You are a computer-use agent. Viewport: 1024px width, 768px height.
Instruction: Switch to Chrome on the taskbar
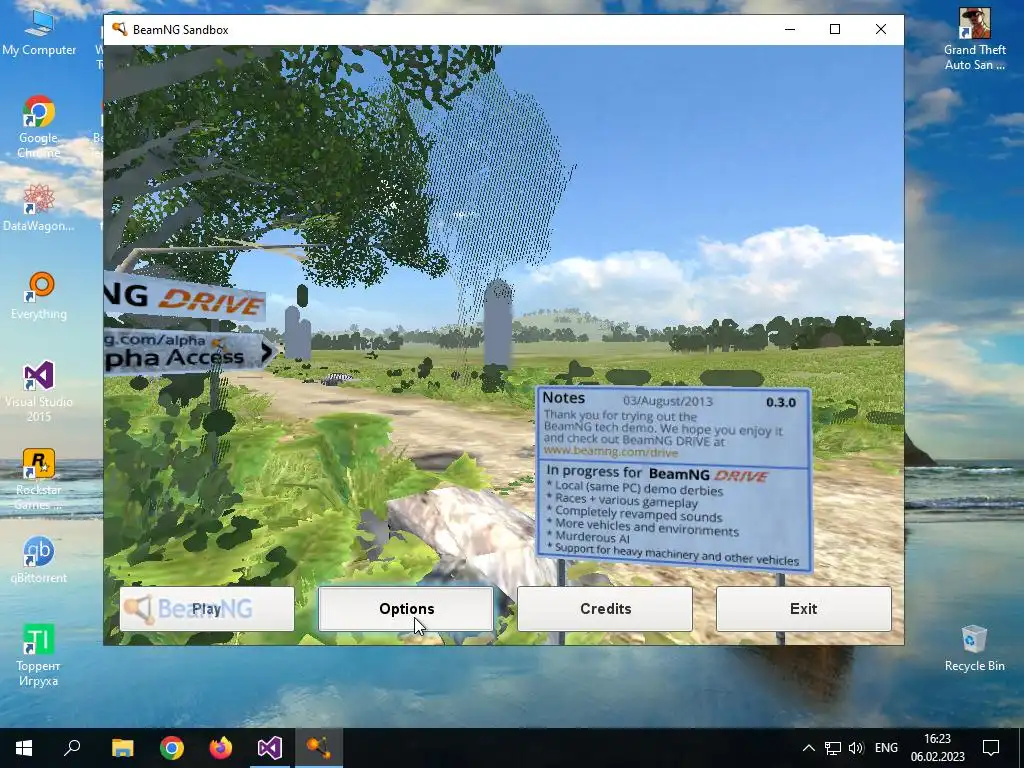(172, 748)
